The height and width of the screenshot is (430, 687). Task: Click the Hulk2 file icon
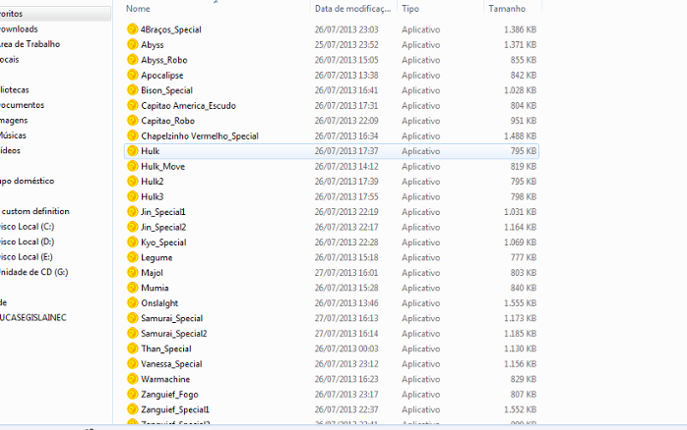point(132,181)
